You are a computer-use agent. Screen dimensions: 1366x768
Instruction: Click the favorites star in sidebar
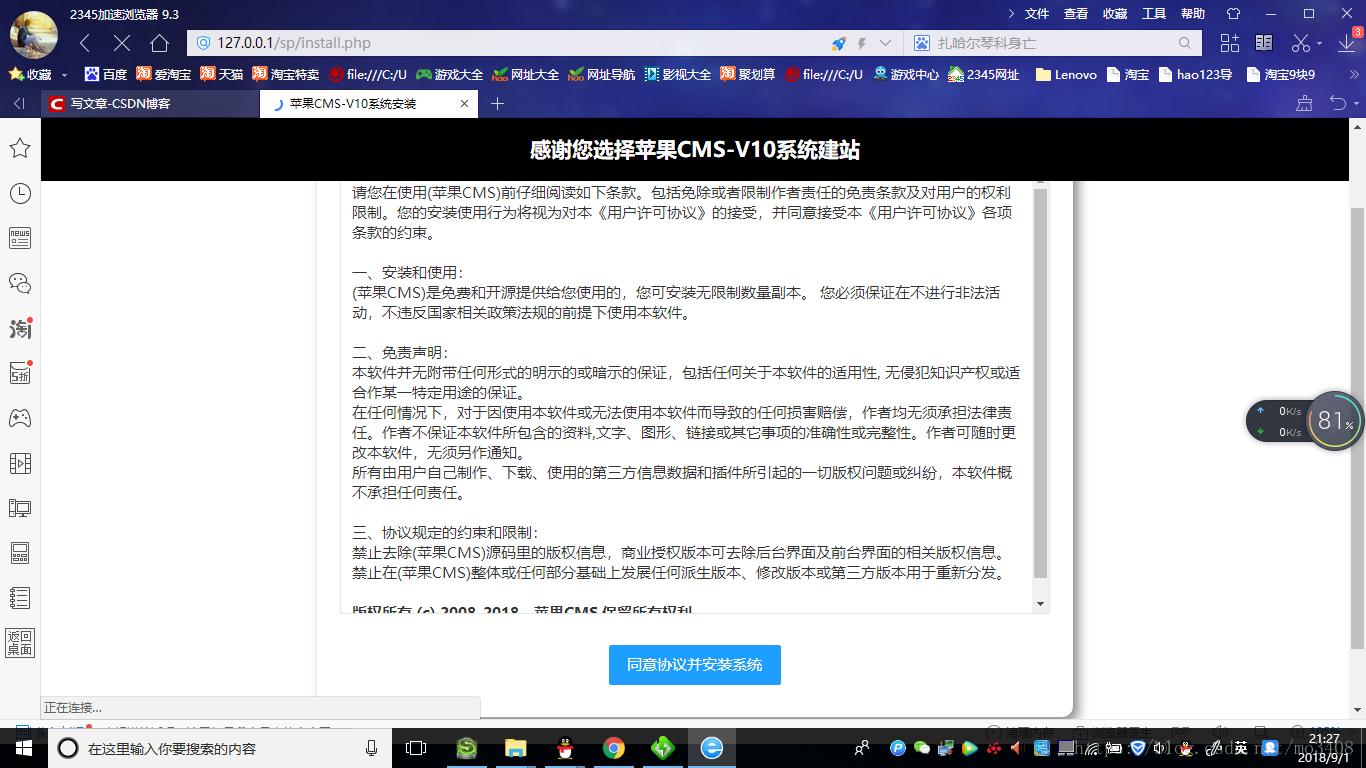pyautogui.click(x=20, y=148)
